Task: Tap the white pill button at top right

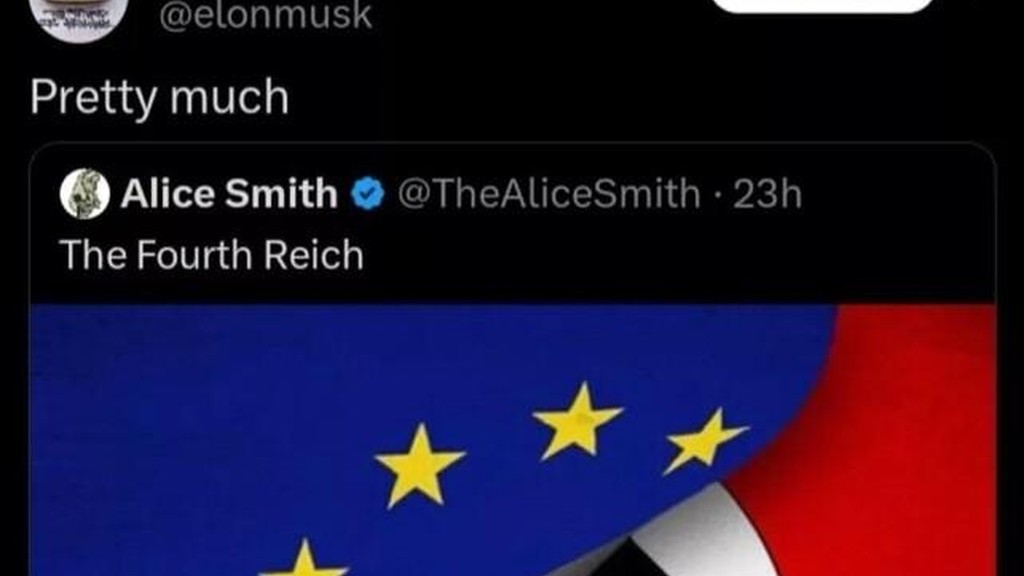Action: 823,5
